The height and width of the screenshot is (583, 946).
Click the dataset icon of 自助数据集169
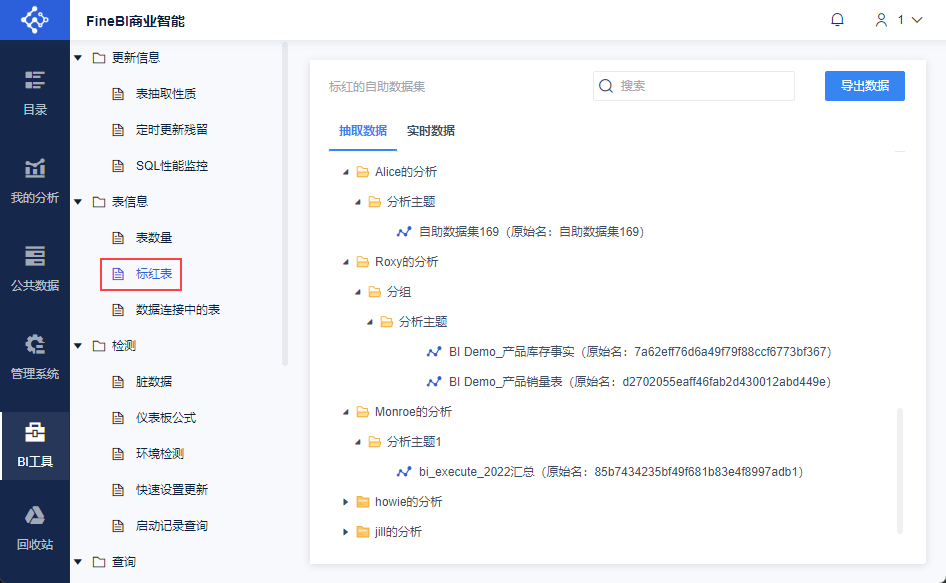point(404,232)
